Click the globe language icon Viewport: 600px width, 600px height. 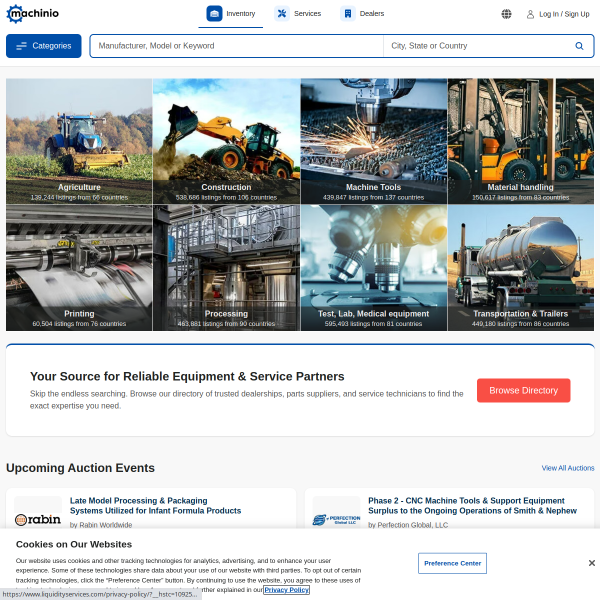pyautogui.click(x=506, y=14)
